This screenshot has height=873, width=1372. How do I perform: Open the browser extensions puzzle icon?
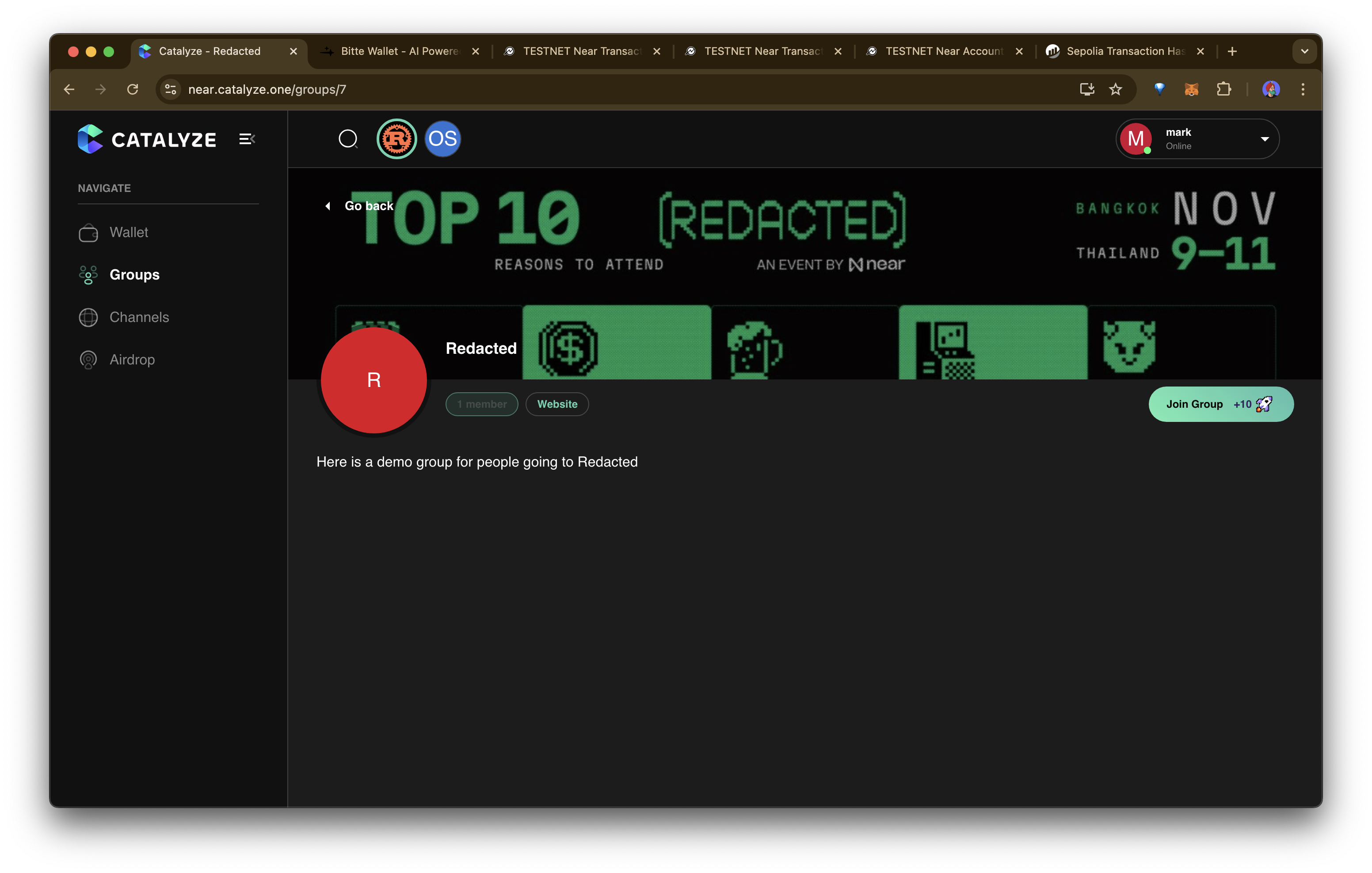coord(1223,89)
